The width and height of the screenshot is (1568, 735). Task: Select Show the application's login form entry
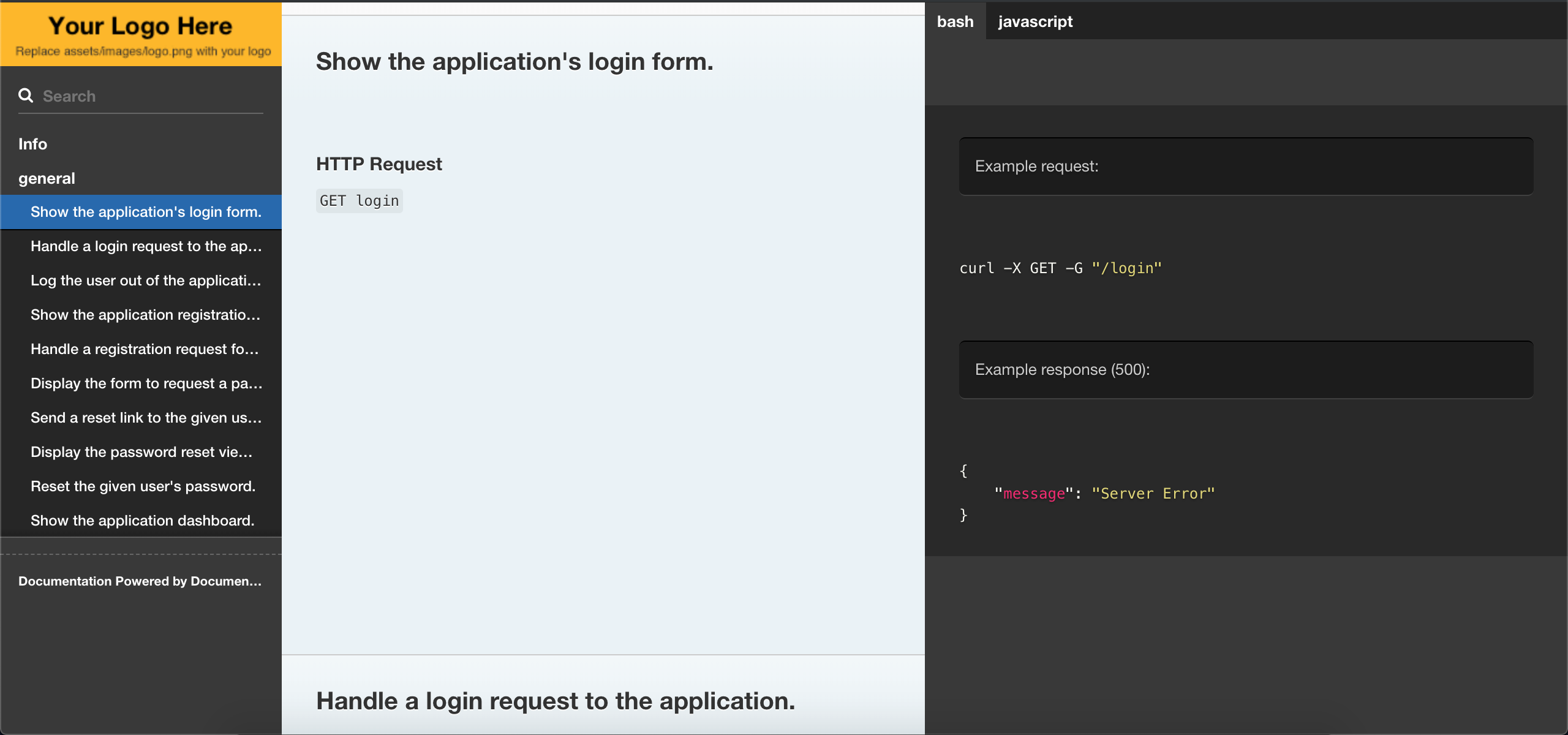[146, 212]
